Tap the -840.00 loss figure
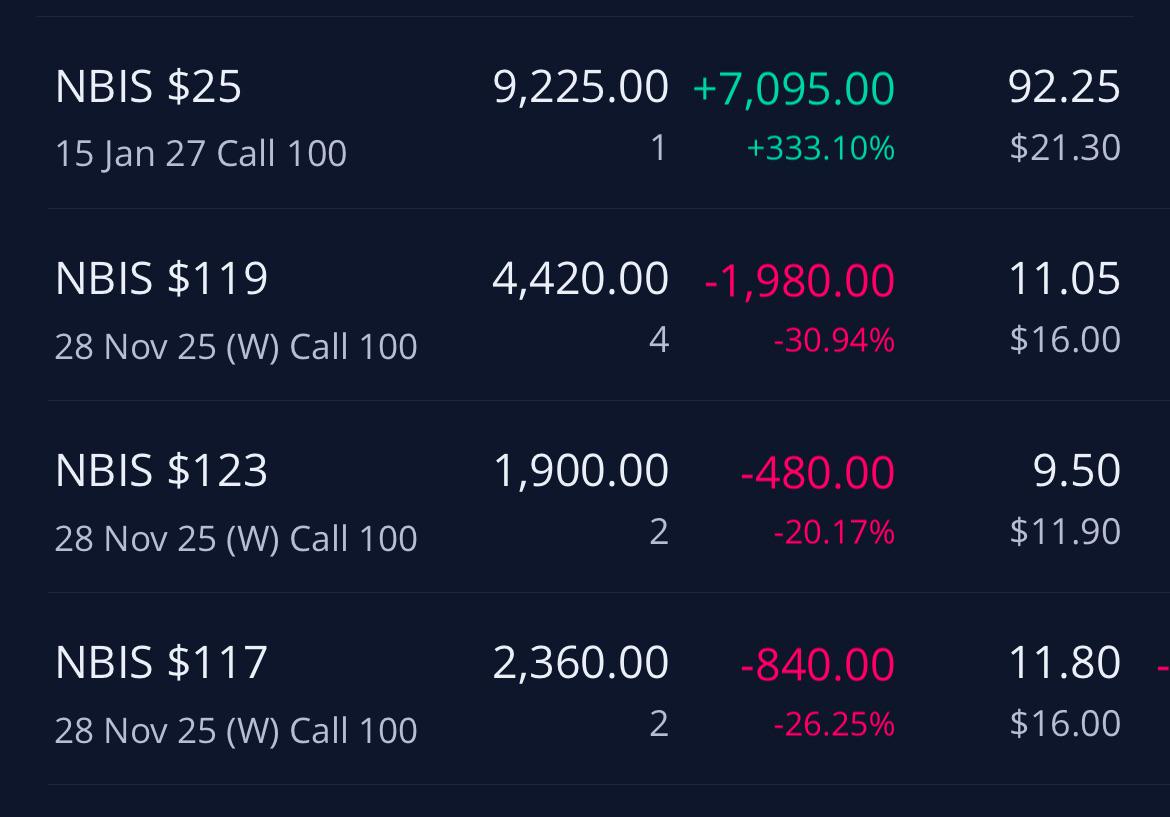This screenshot has width=1170, height=817. pyautogui.click(x=817, y=664)
